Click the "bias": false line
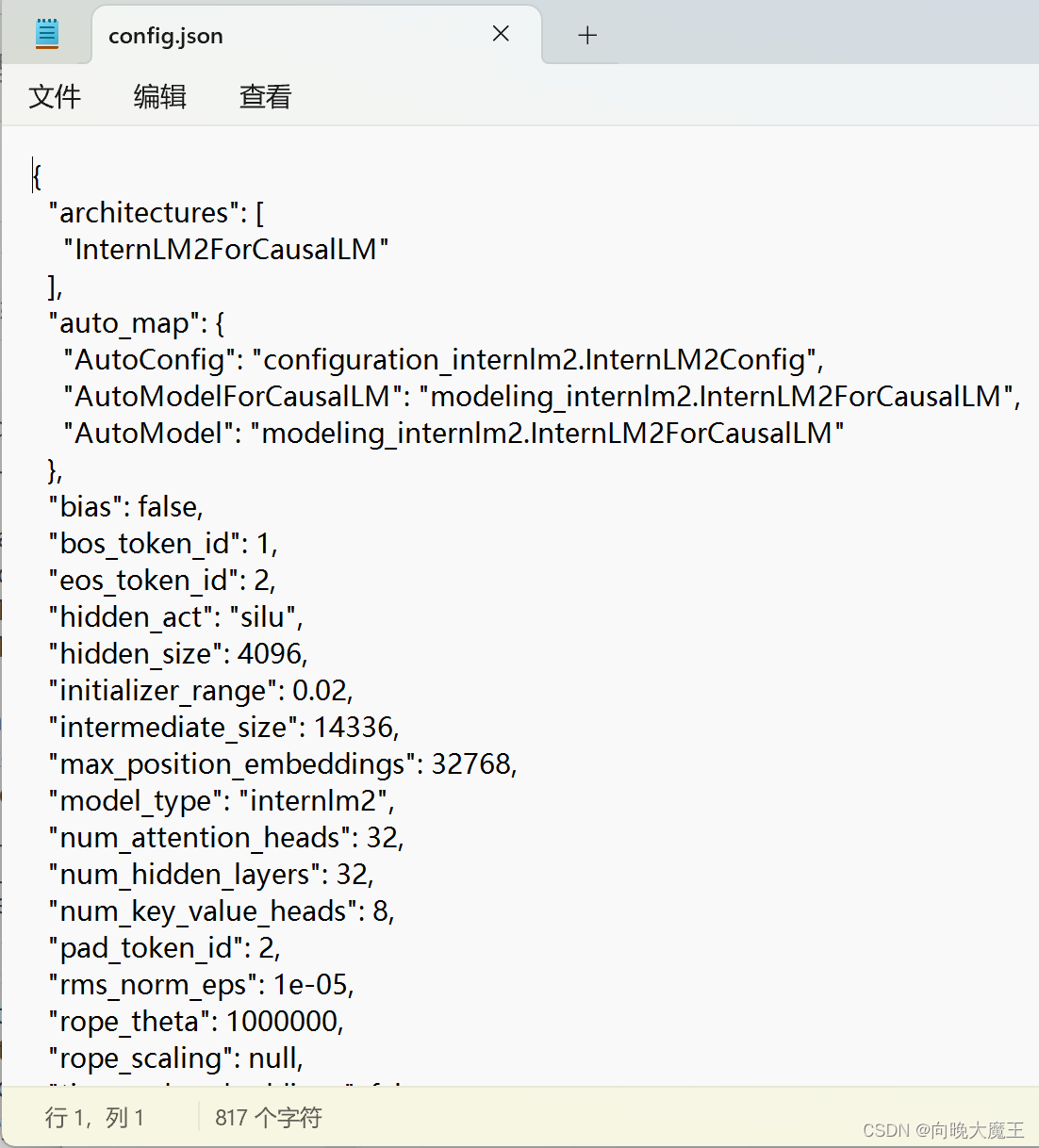The height and width of the screenshot is (1148, 1039). tap(126, 507)
